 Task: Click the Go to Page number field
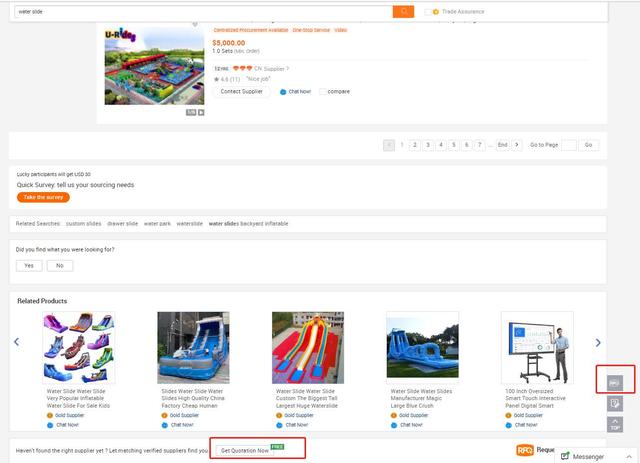click(569, 145)
